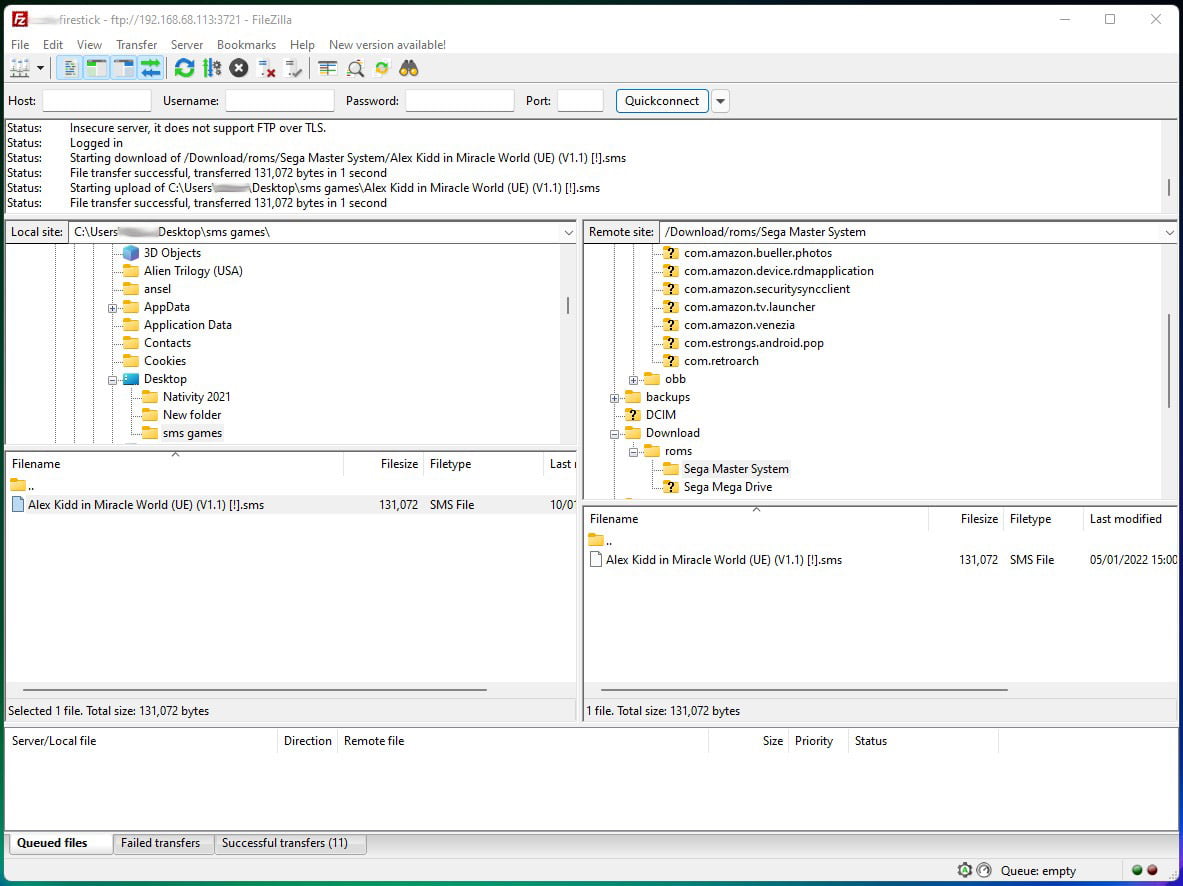
Task: Open the View menu
Action: [x=89, y=45]
